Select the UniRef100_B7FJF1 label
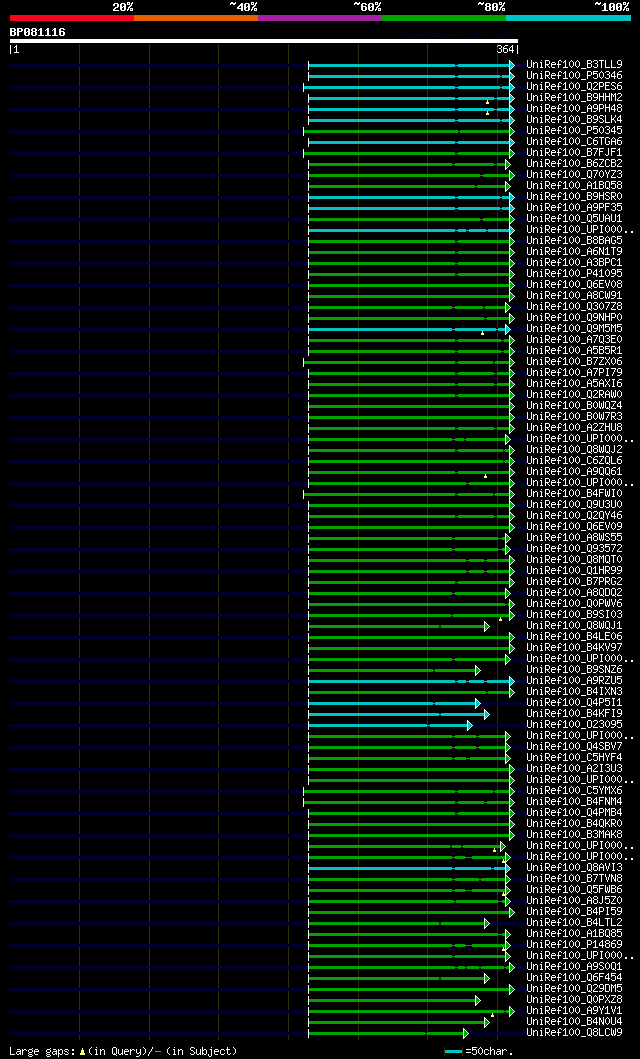The image size is (640, 1059). tap(575, 153)
